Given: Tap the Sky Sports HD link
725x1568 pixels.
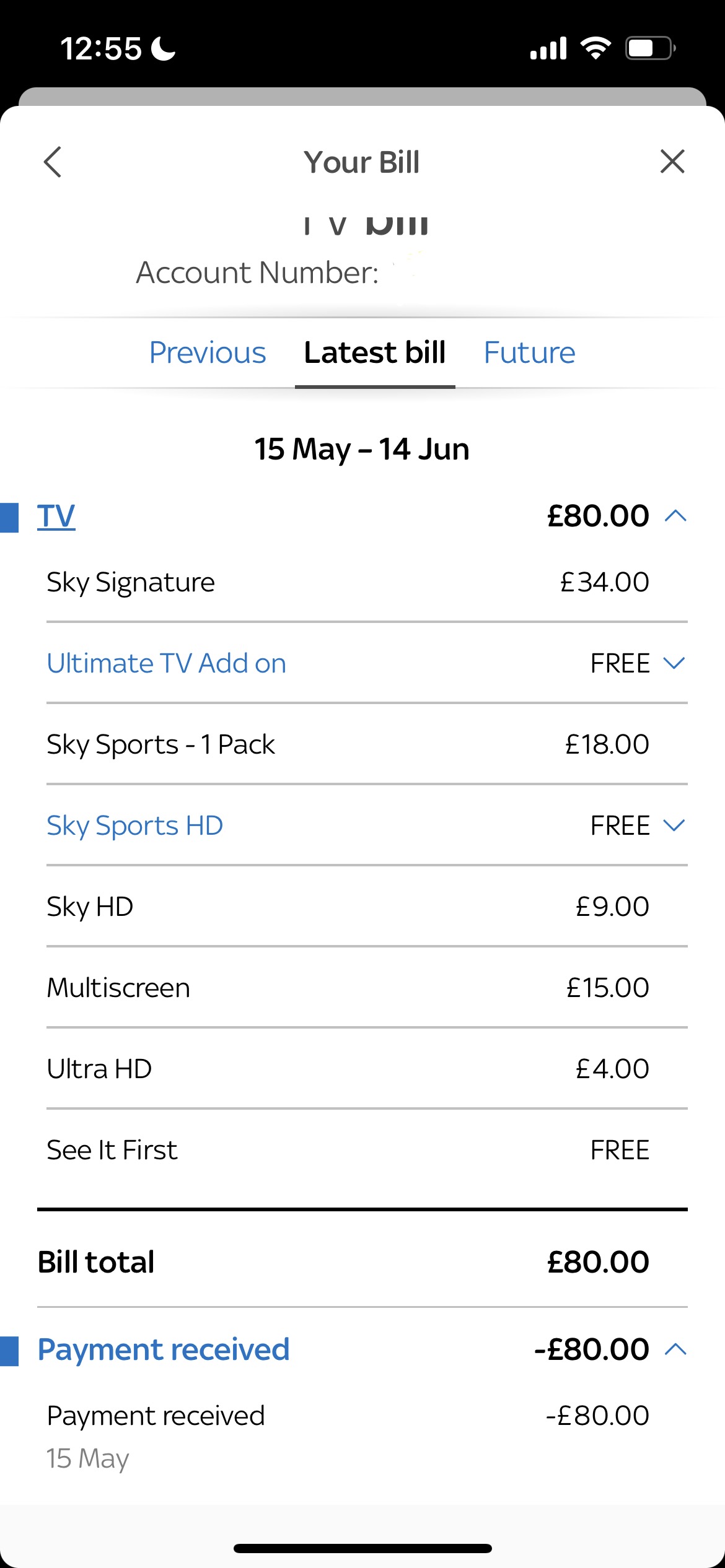Looking at the screenshot, I should [135, 825].
